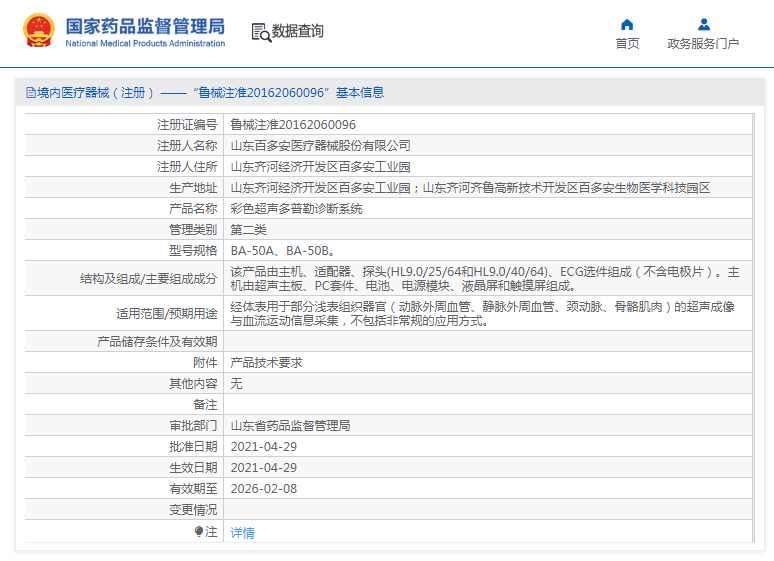The image size is (774, 561).
Task: Click the 注册人名称 label
Action: tap(187, 146)
